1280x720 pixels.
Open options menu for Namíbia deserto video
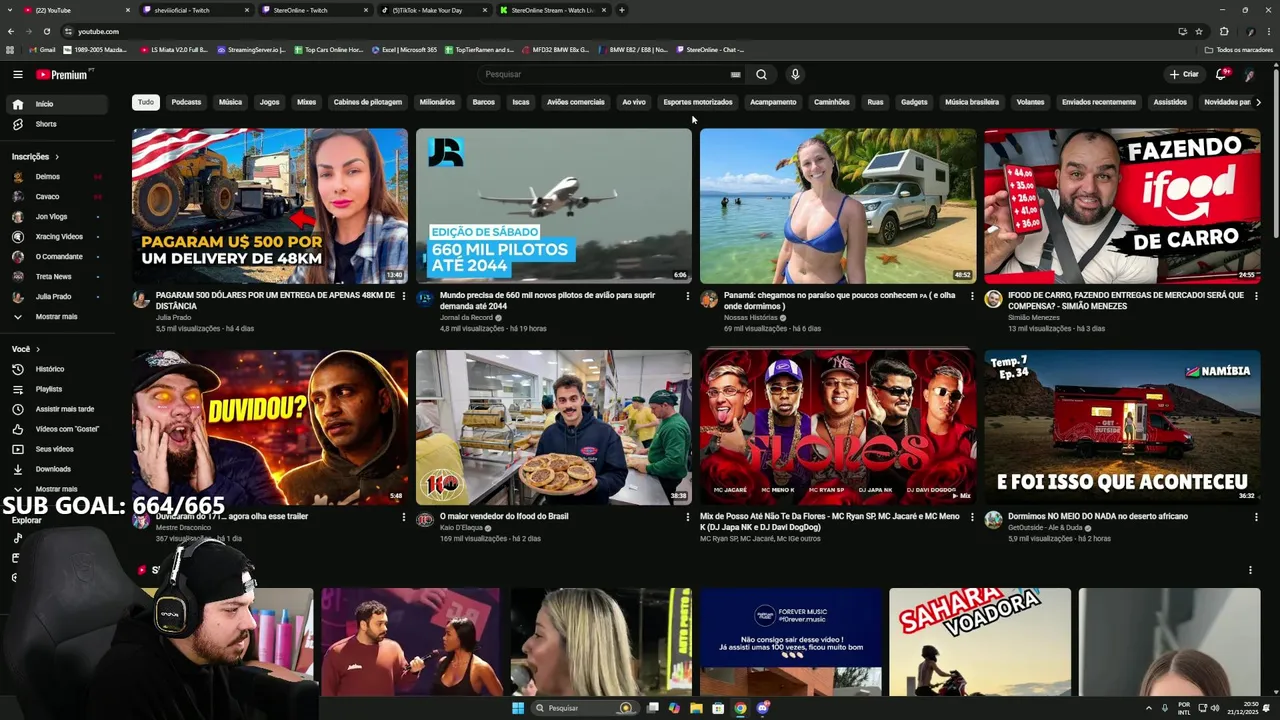pyautogui.click(x=1256, y=517)
